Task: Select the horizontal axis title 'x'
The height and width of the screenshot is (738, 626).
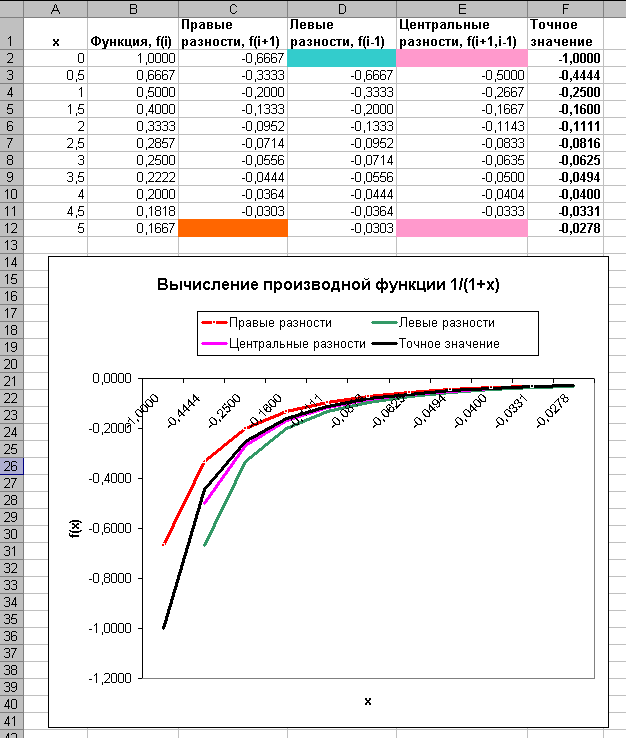Action: pos(368,701)
